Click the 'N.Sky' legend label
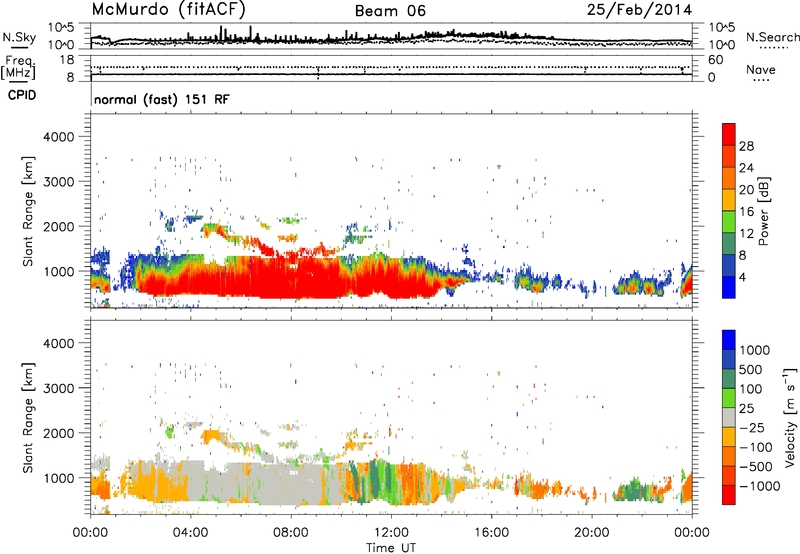The width and height of the screenshot is (800, 554). coord(19,37)
